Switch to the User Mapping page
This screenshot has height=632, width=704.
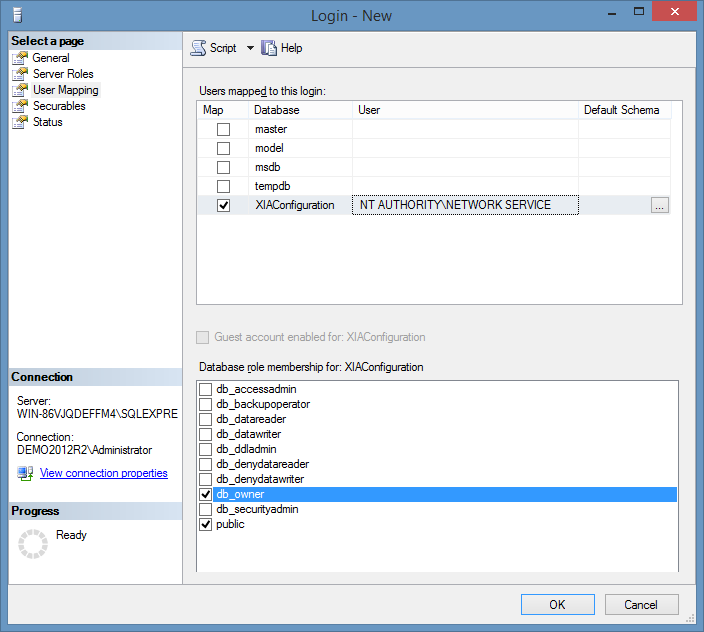click(65, 90)
